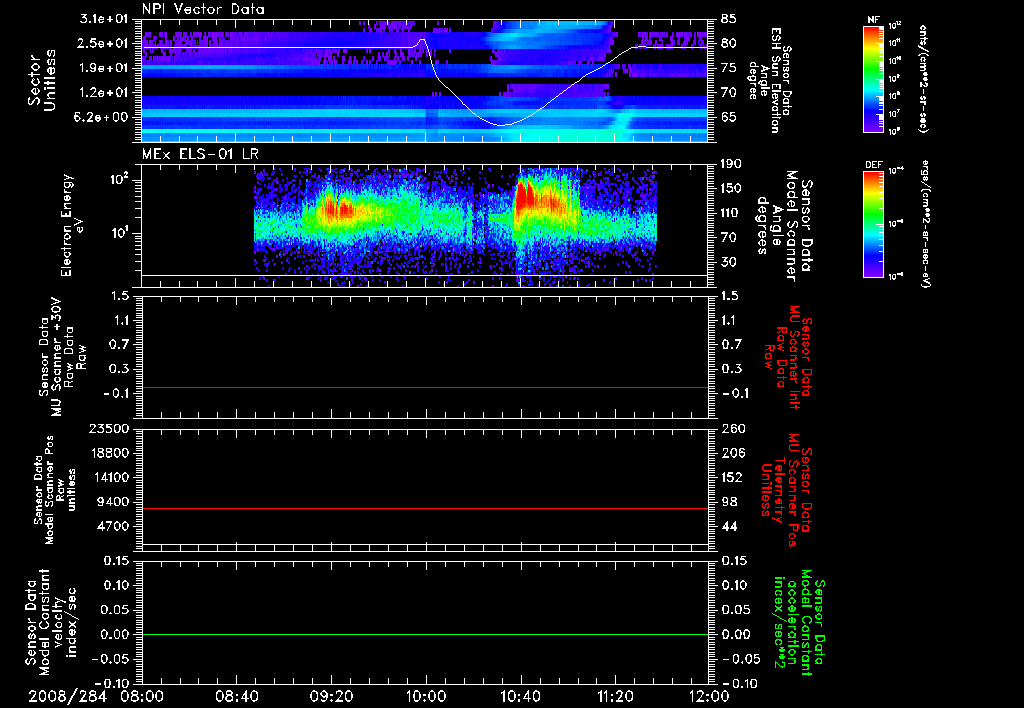Click the "Electron Energy eV" axis title
Screen dimensions: 1024x708
click(x=73, y=225)
